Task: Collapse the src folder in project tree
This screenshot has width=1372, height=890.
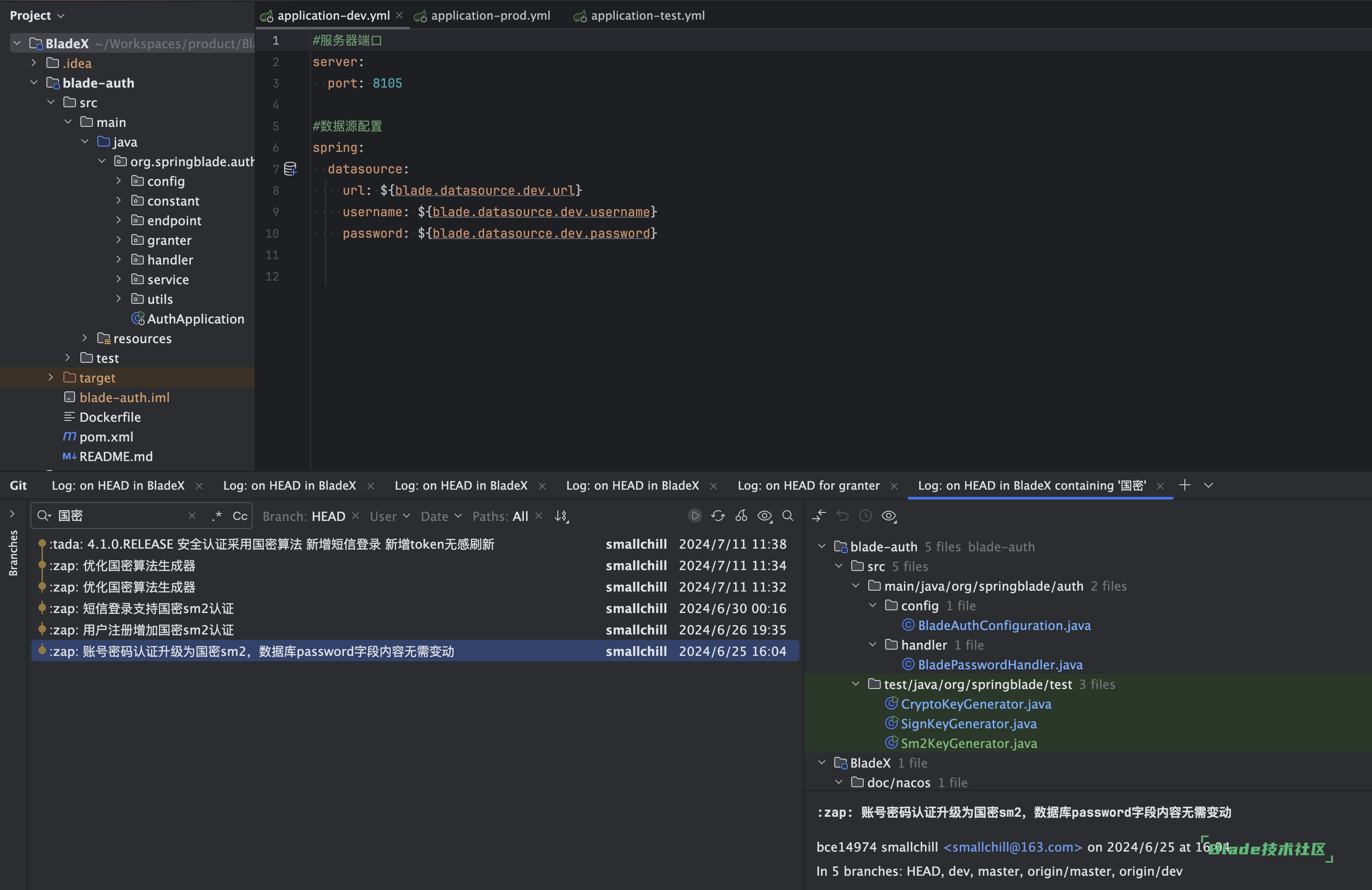Action: (51, 102)
